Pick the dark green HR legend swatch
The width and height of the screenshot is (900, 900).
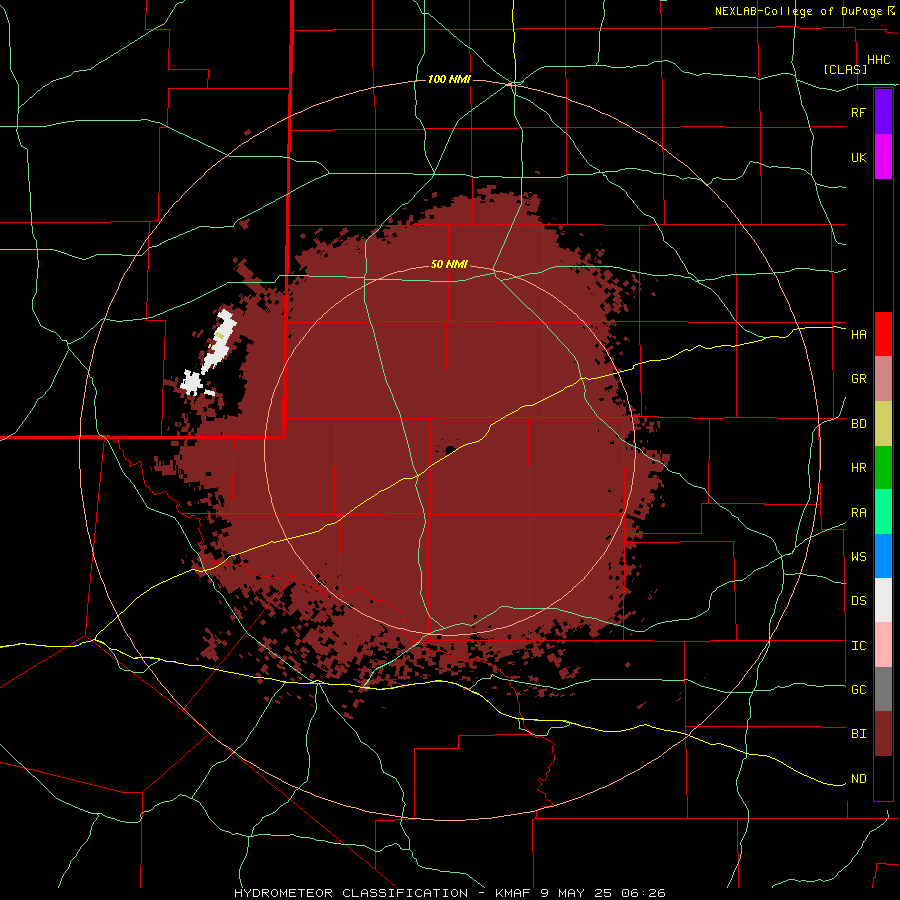coord(883,468)
